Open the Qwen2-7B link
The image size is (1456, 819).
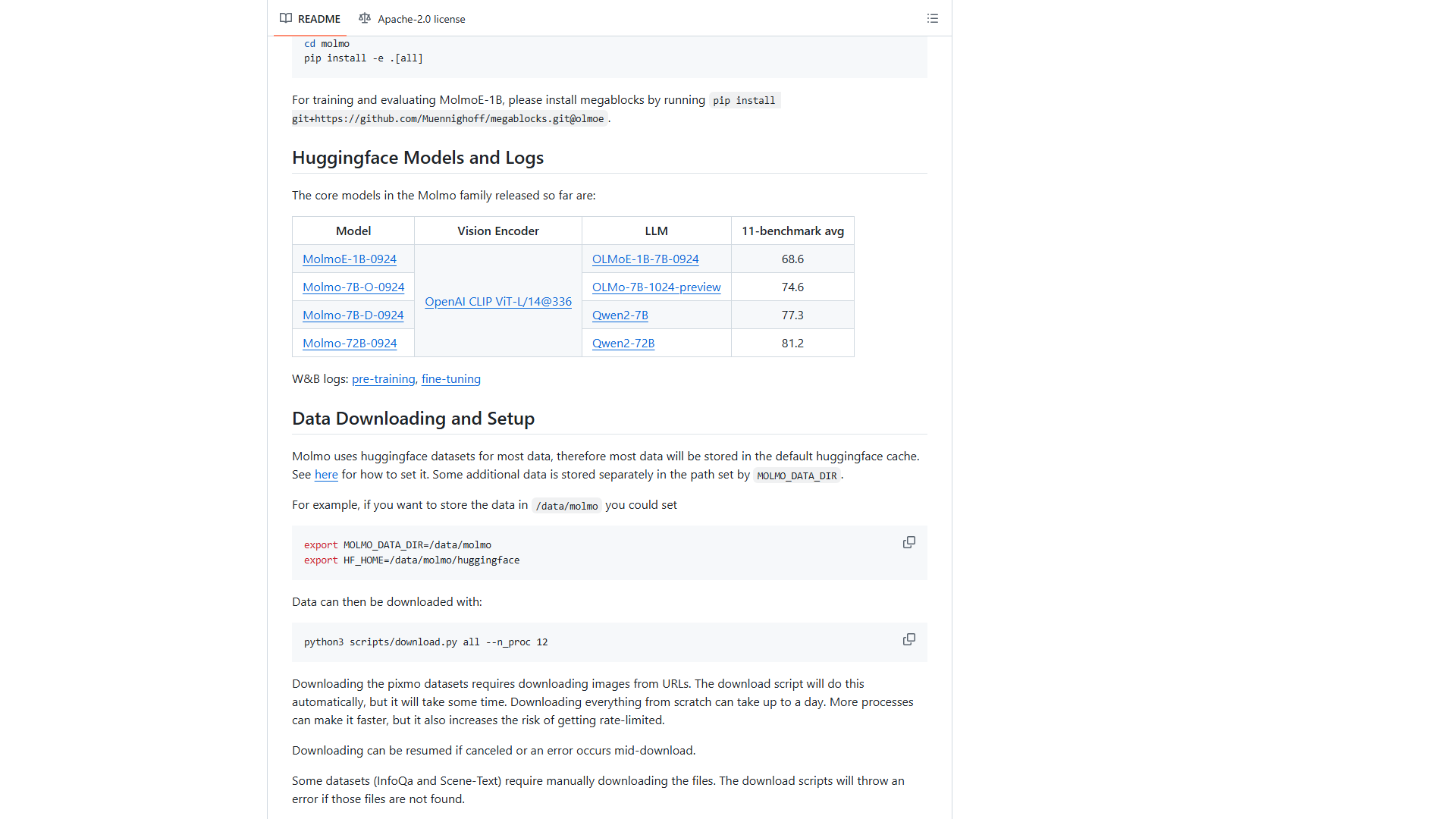(620, 315)
